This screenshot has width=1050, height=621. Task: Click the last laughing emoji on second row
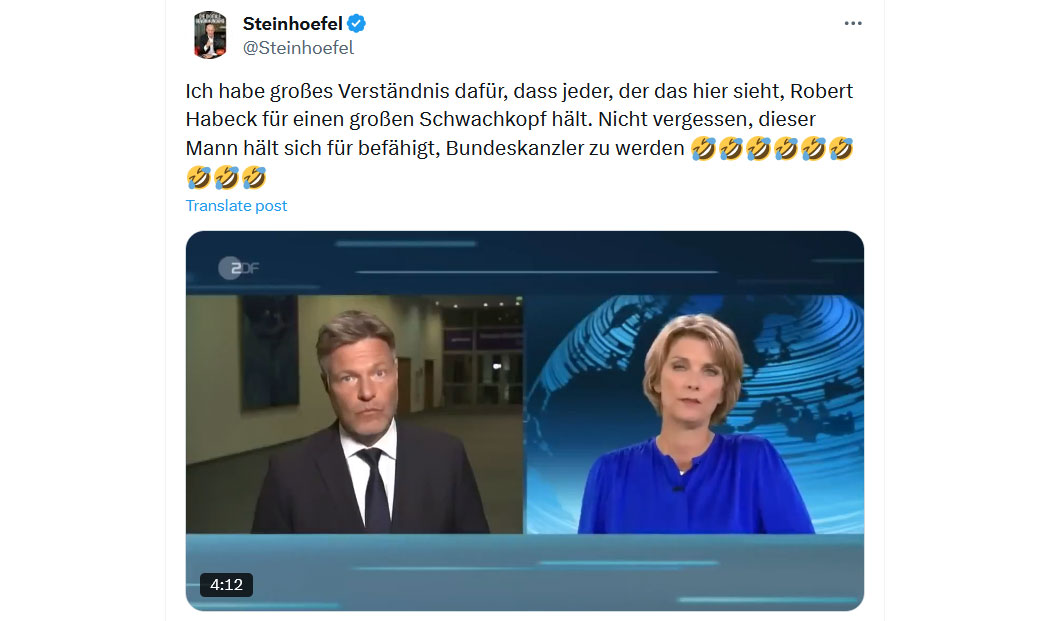[x=254, y=178]
